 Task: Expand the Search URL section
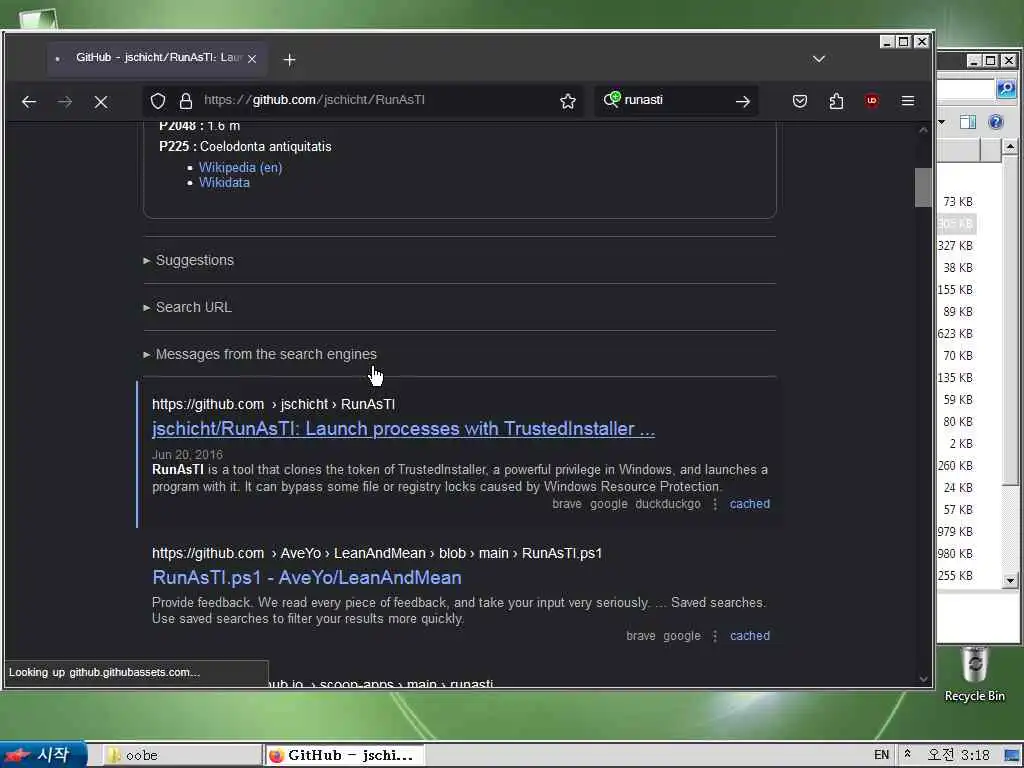click(187, 307)
